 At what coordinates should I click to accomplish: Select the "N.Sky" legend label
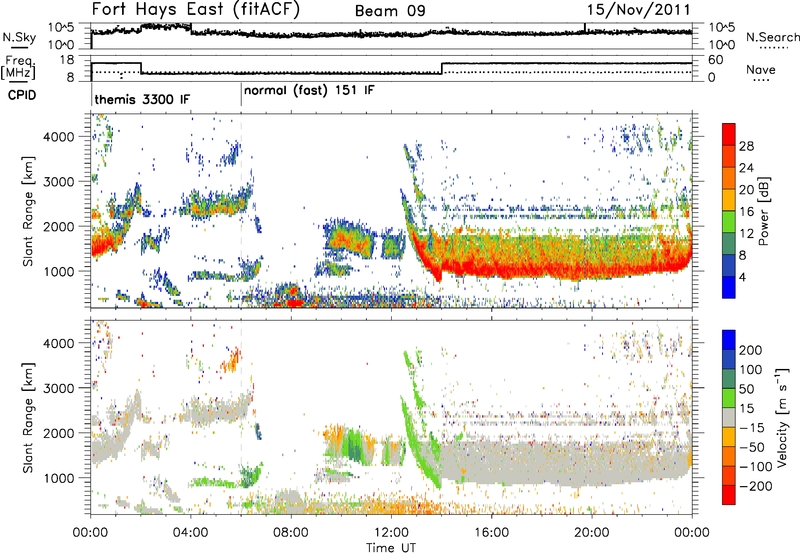(x=19, y=37)
